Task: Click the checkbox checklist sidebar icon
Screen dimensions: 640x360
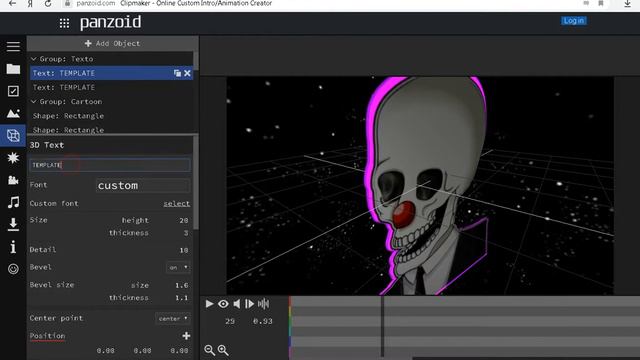Action: click(x=13, y=91)
